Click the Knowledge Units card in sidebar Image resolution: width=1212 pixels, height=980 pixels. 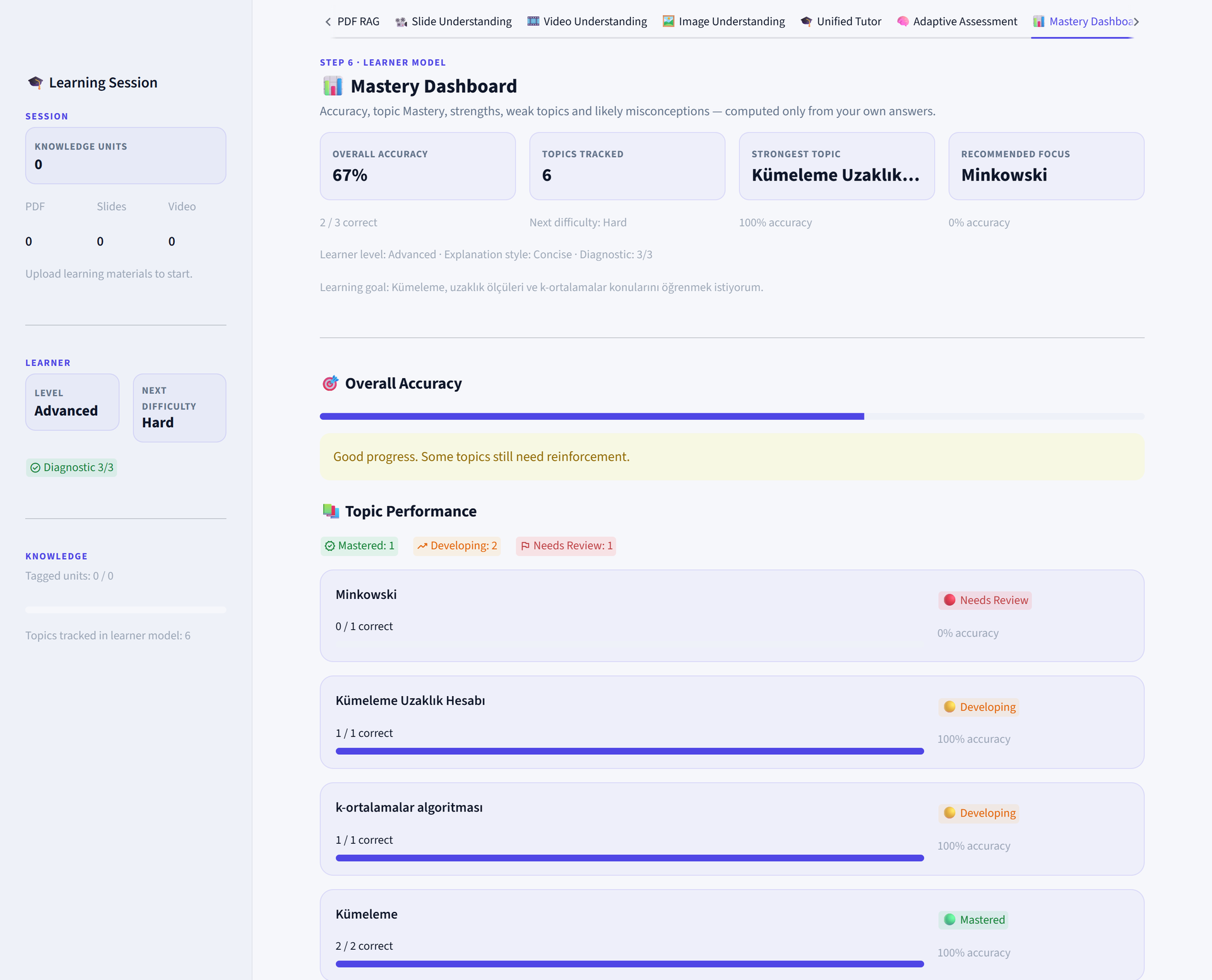[x=126, y=156]
